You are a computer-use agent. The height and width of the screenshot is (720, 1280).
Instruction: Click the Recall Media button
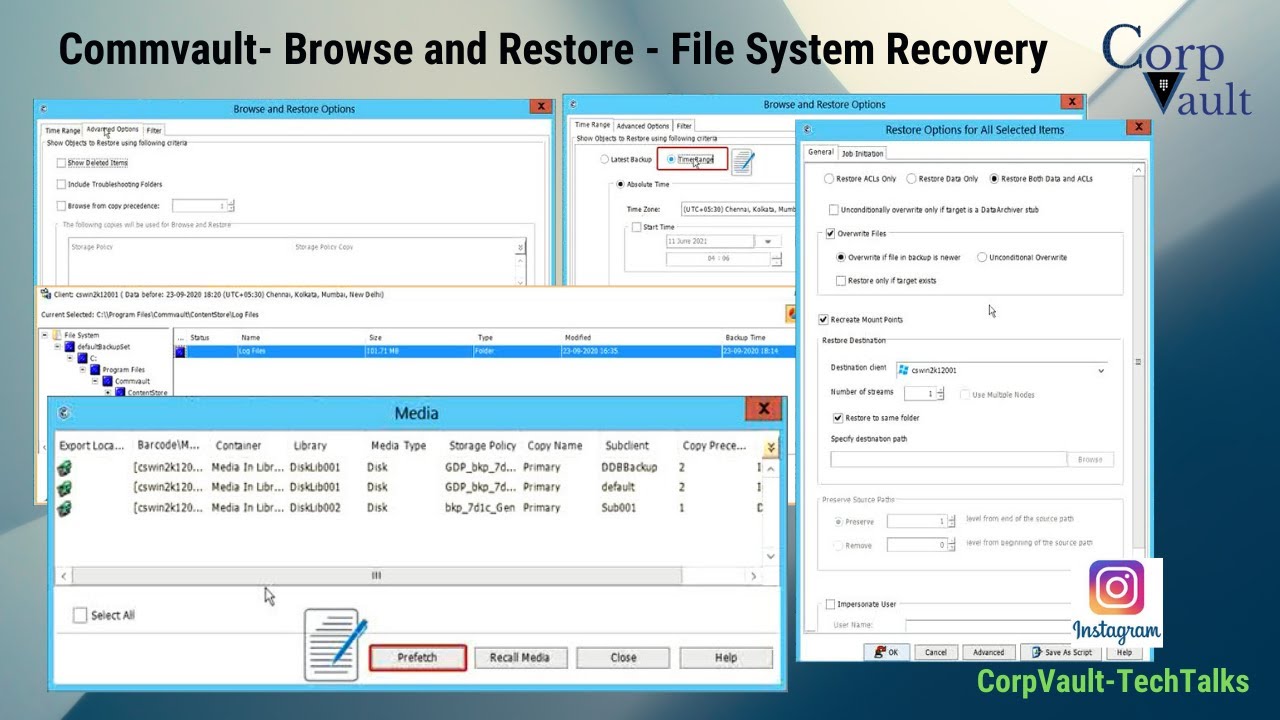(519, 657)
